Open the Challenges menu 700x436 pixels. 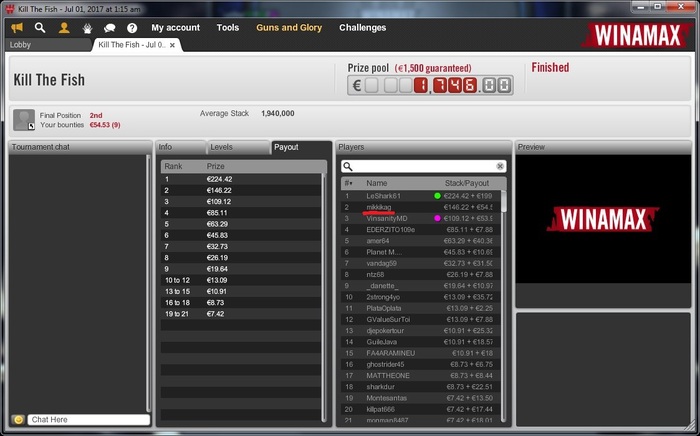click(x=362, y=28)
